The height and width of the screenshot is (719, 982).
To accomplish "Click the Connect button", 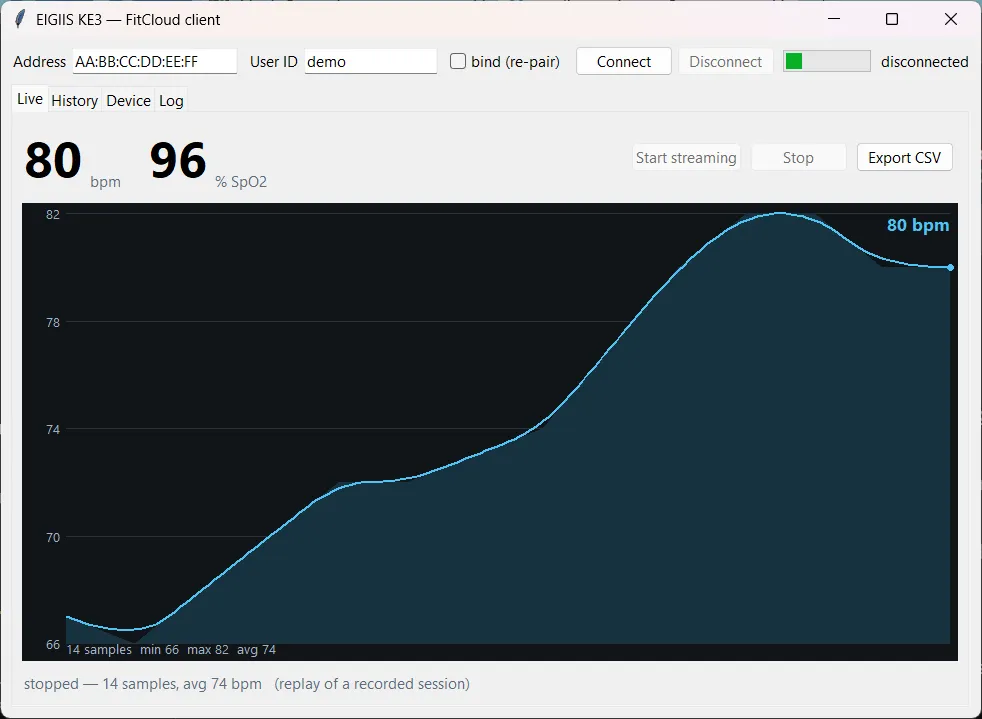I will tap(624, 61).
